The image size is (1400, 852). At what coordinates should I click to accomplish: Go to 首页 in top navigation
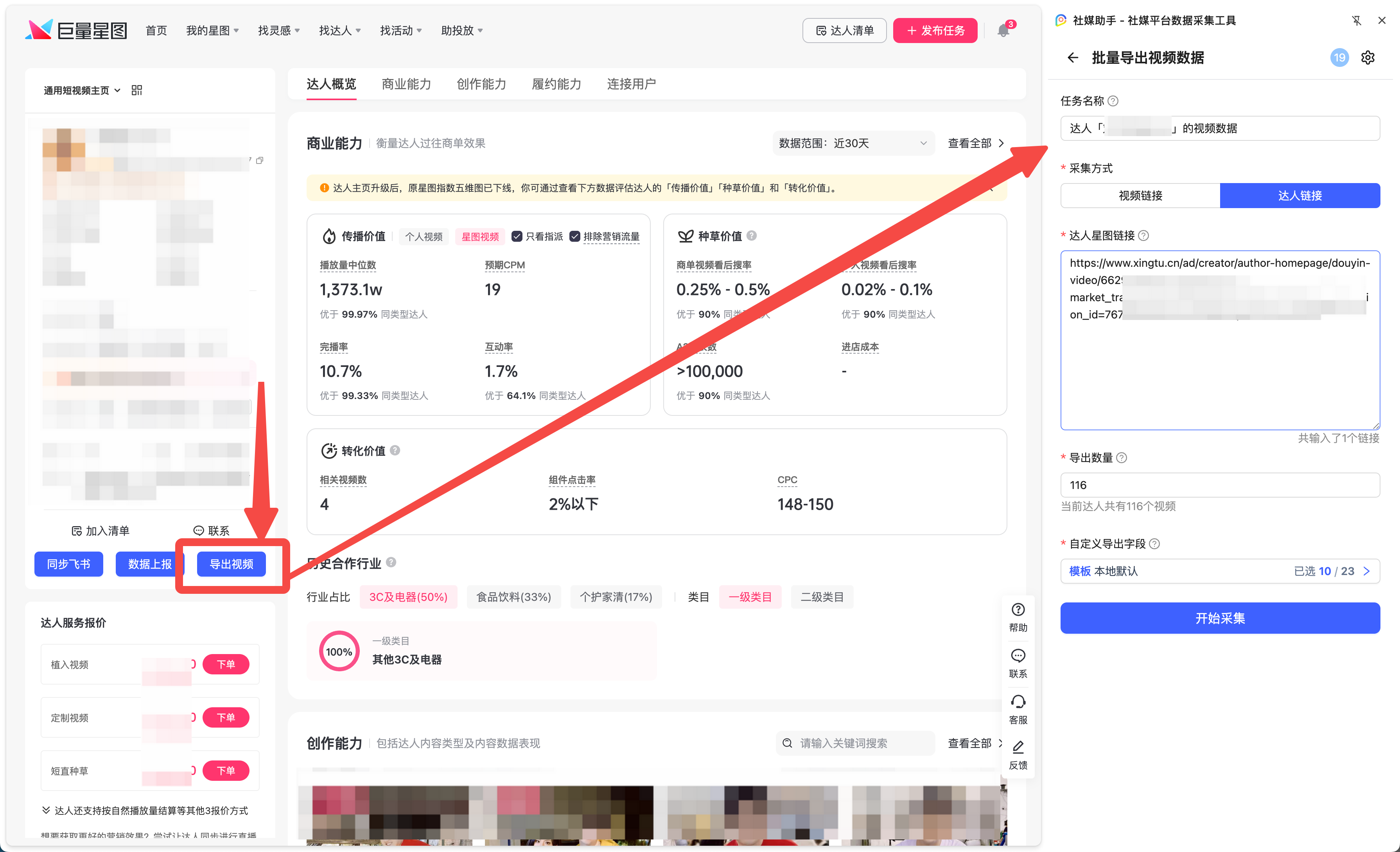156,31
